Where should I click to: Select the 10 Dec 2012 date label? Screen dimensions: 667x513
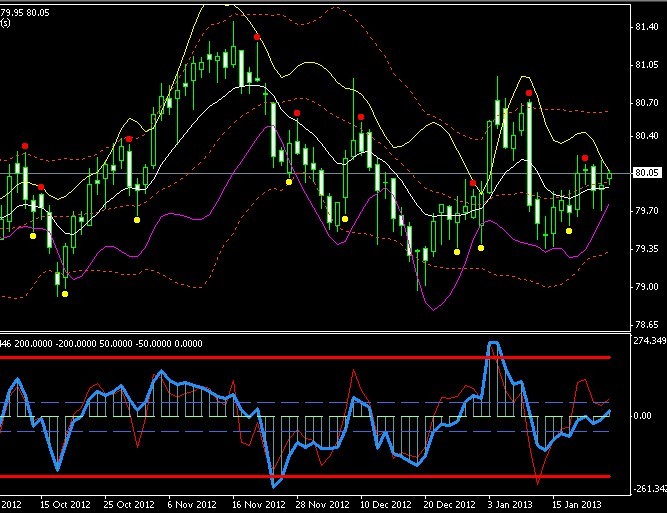[x=386, y=505]
